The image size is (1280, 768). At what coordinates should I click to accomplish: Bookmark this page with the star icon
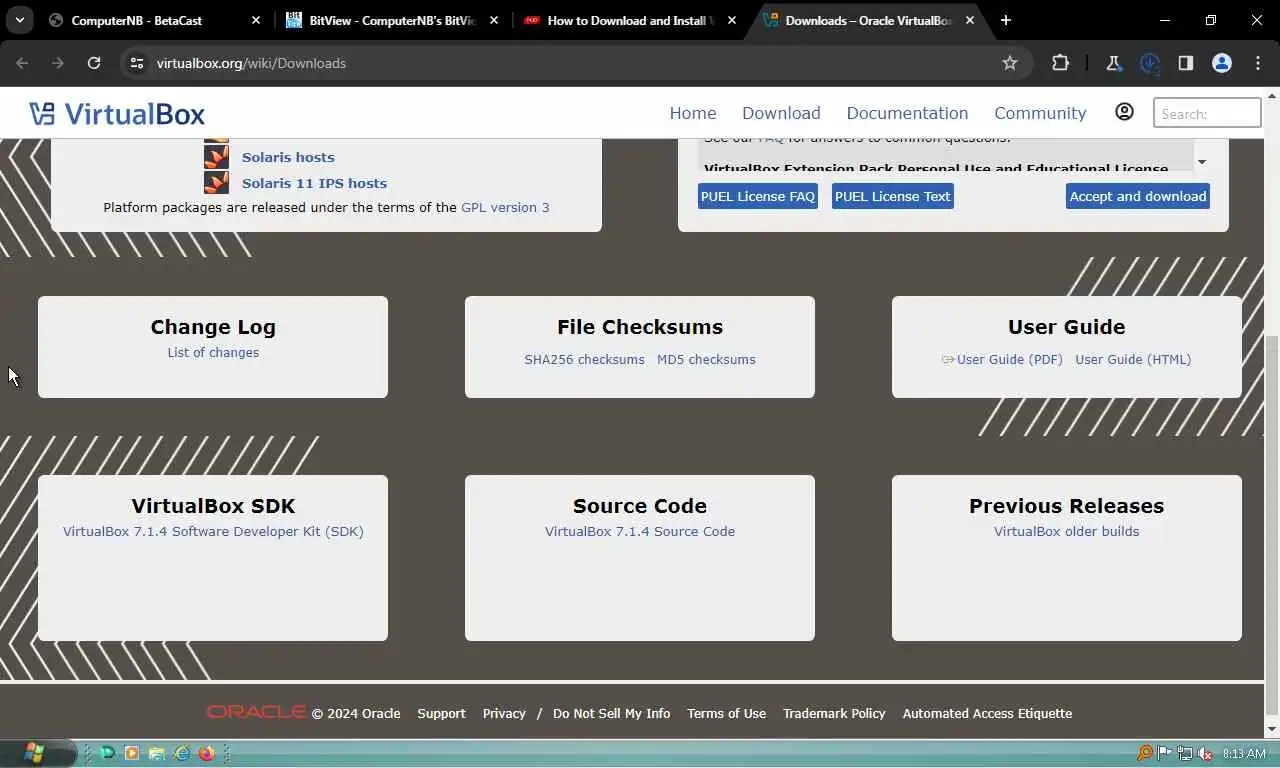(x=1010, y=63)
